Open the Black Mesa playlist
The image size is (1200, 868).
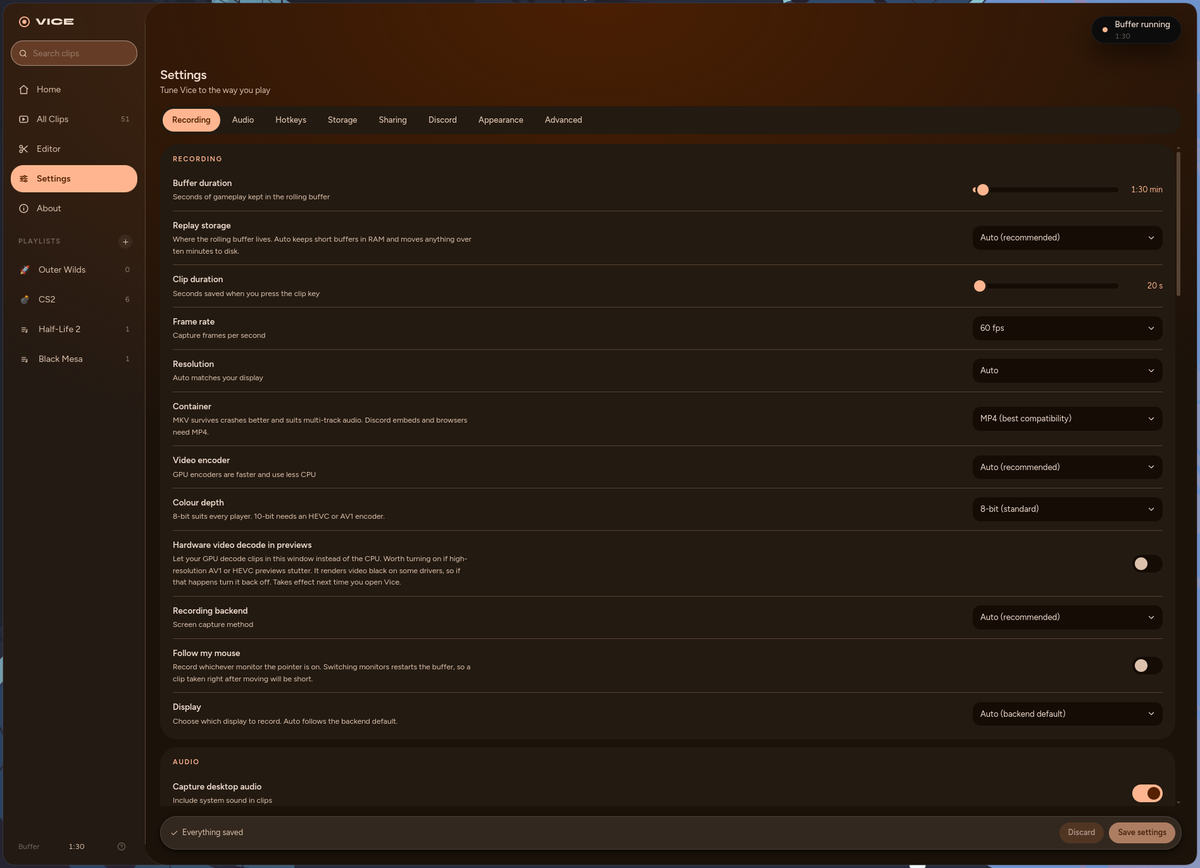point(74,359)
